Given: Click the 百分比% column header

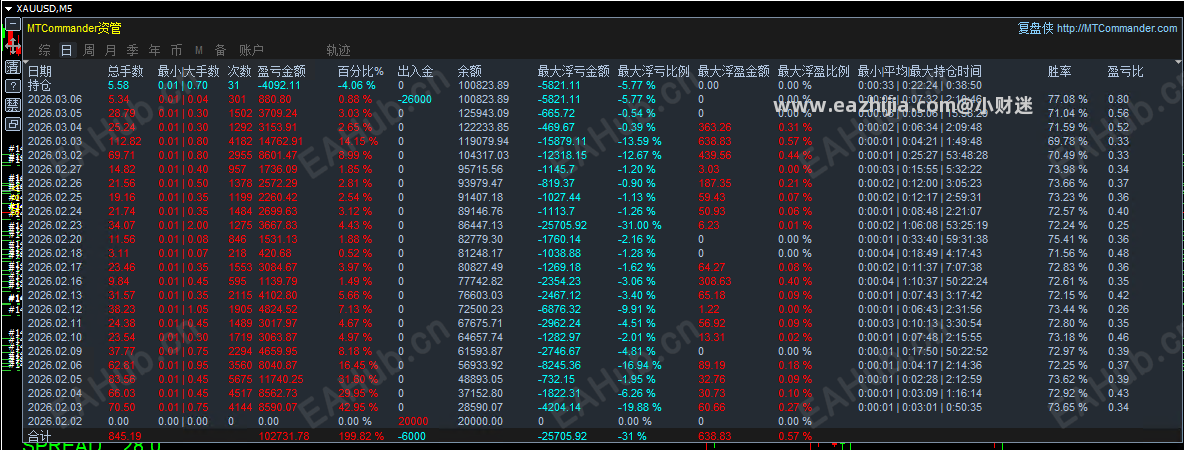Looking at the screenshot, I should pos(360,72).
